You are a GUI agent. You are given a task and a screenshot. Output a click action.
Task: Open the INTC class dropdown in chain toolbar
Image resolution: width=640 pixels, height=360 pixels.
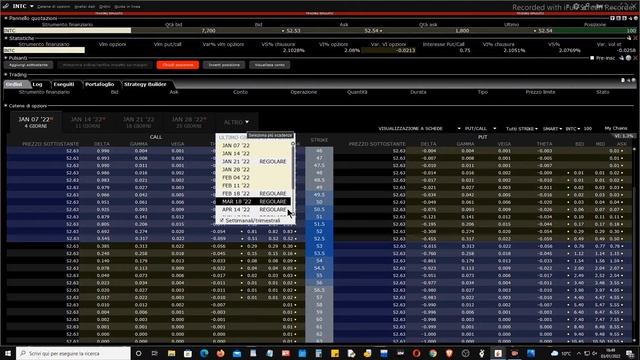click(573, 129)
